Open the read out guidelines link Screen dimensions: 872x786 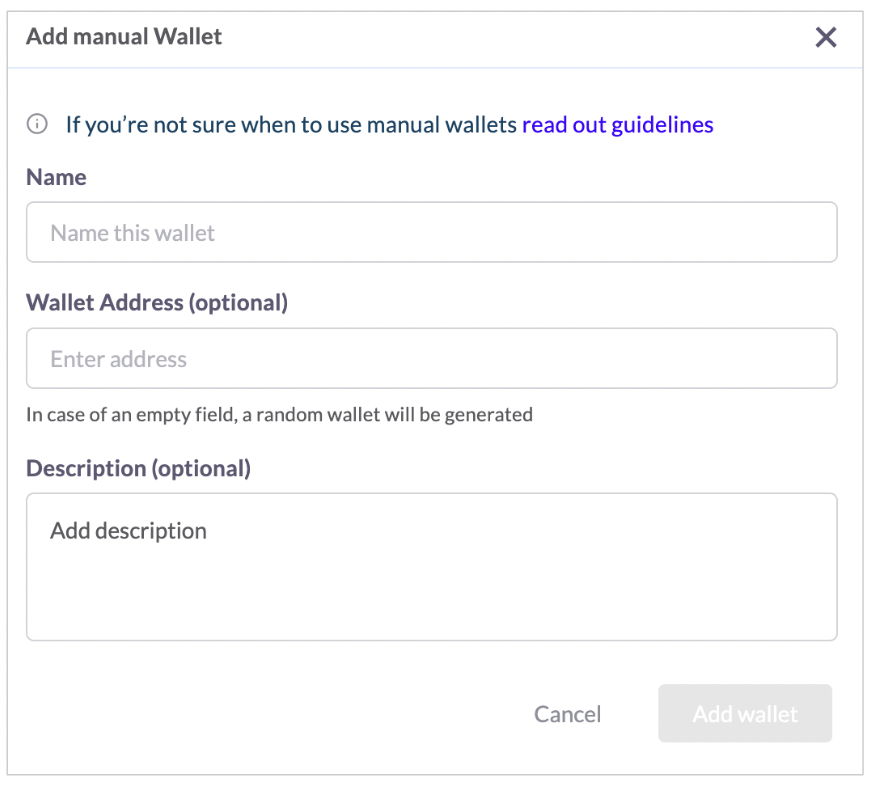[617, 125]
